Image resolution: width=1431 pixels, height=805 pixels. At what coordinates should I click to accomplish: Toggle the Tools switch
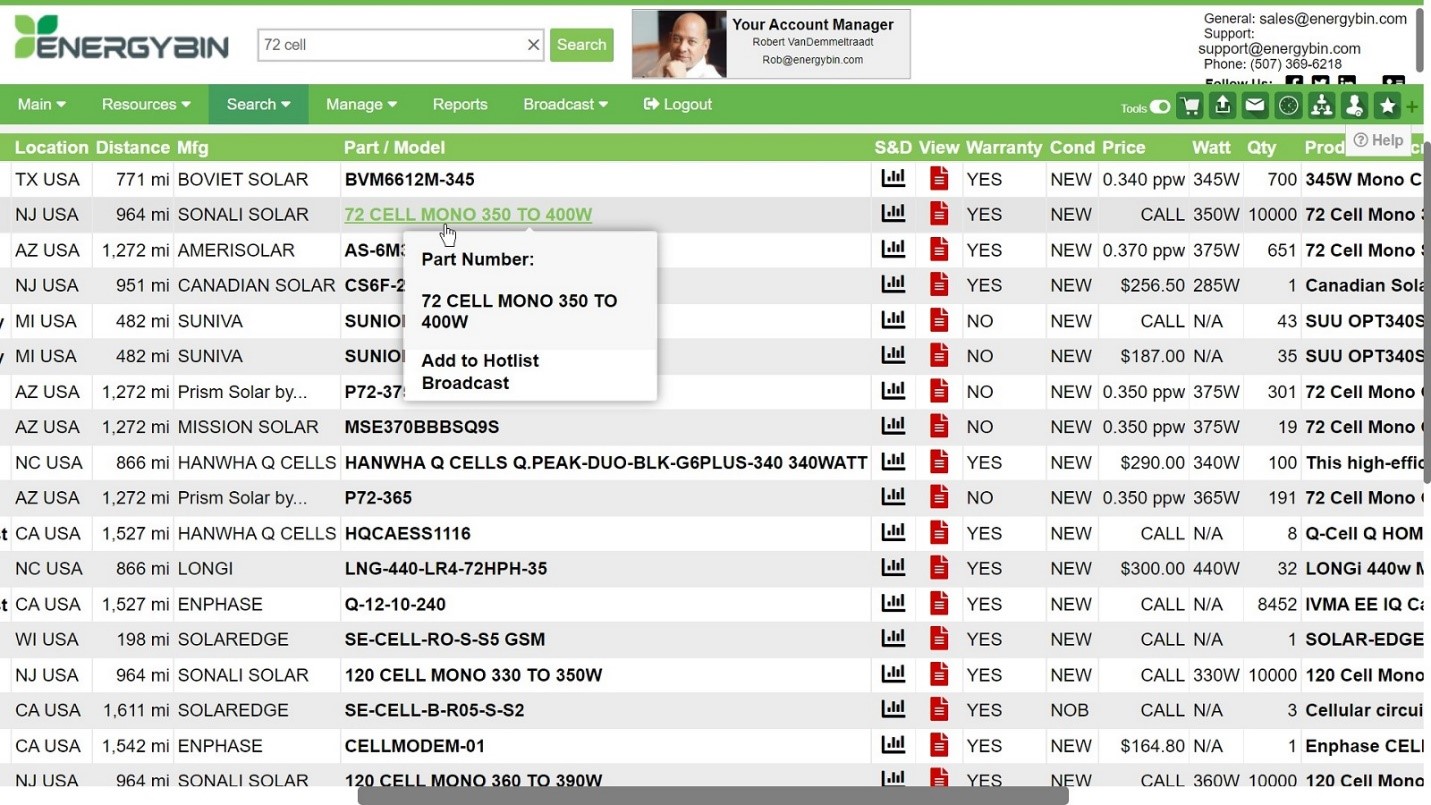click(1159, 107)
